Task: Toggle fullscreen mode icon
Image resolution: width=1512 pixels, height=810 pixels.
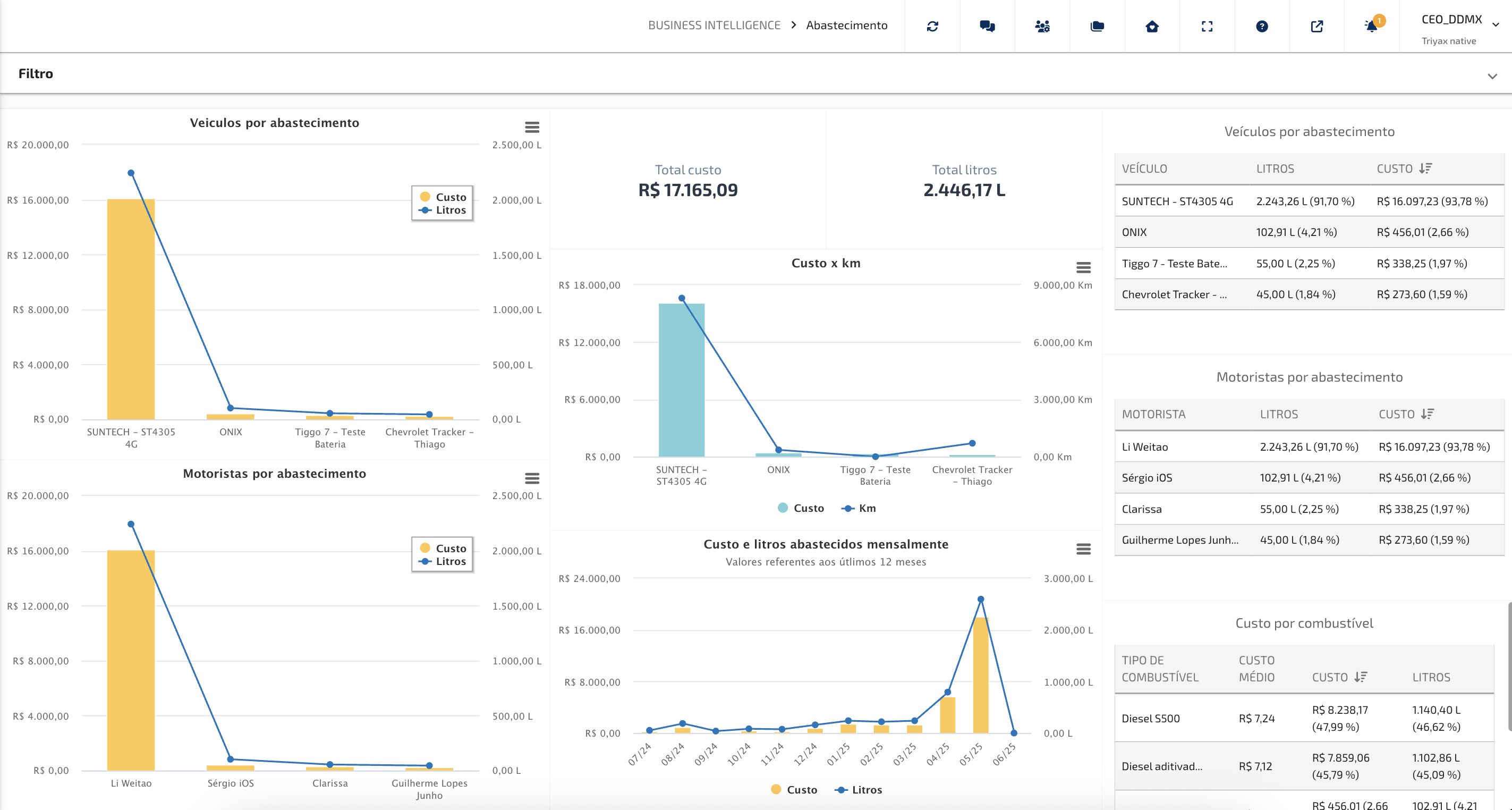Action: pyautogui.click(x=1207, y=27)
